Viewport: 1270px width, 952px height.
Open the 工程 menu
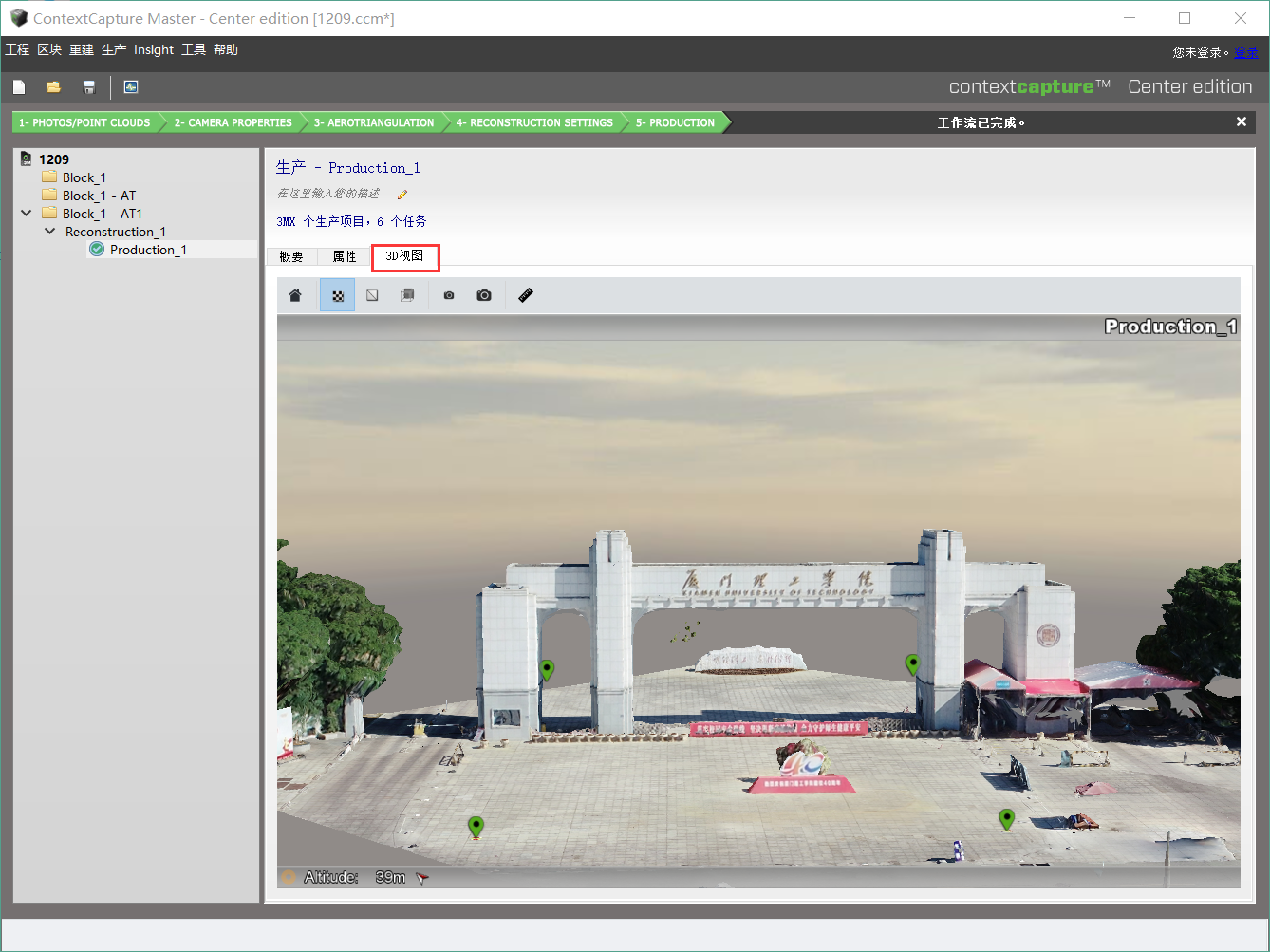pos(17,49)
